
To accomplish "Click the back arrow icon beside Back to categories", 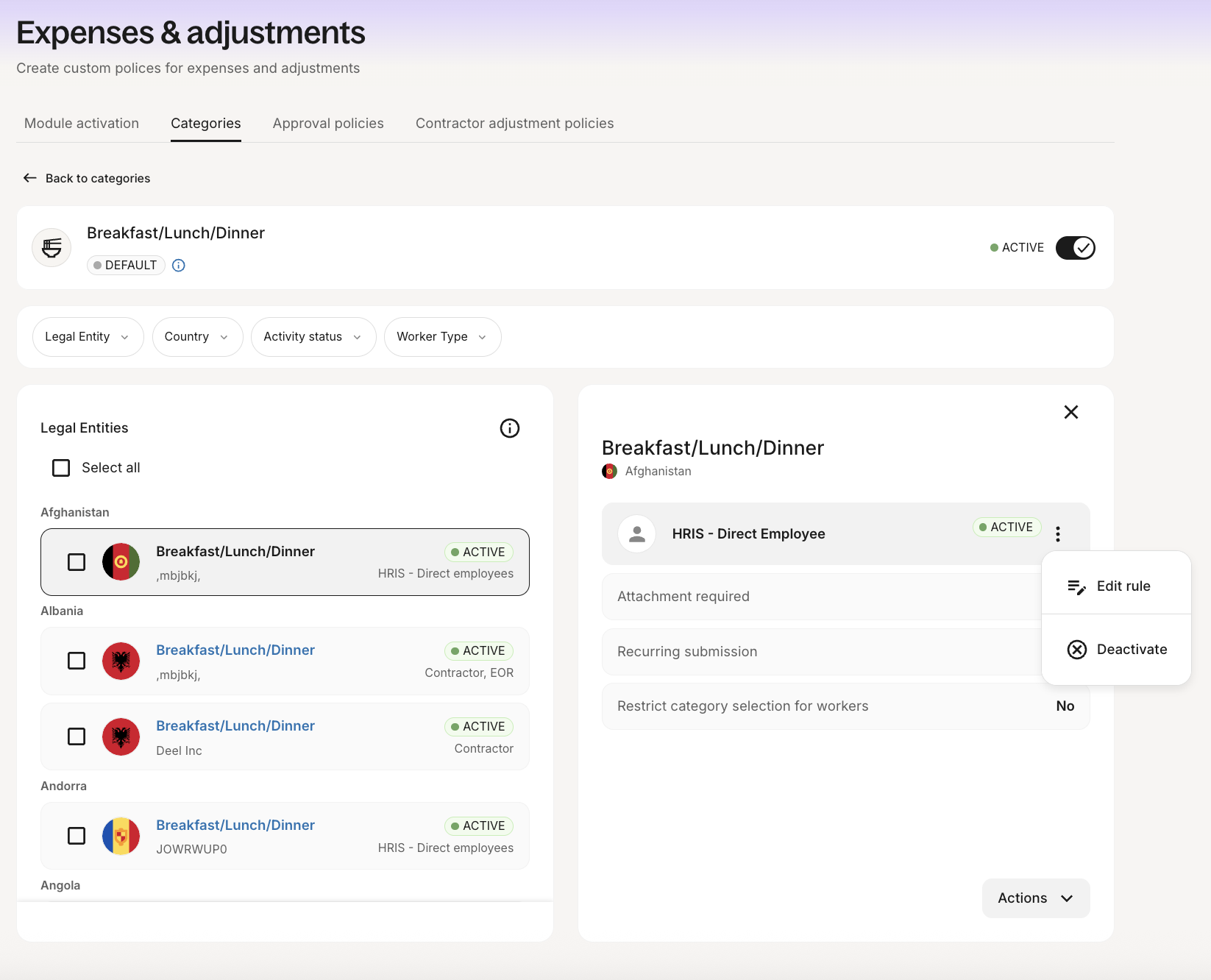I will click(x=30, y=178).
